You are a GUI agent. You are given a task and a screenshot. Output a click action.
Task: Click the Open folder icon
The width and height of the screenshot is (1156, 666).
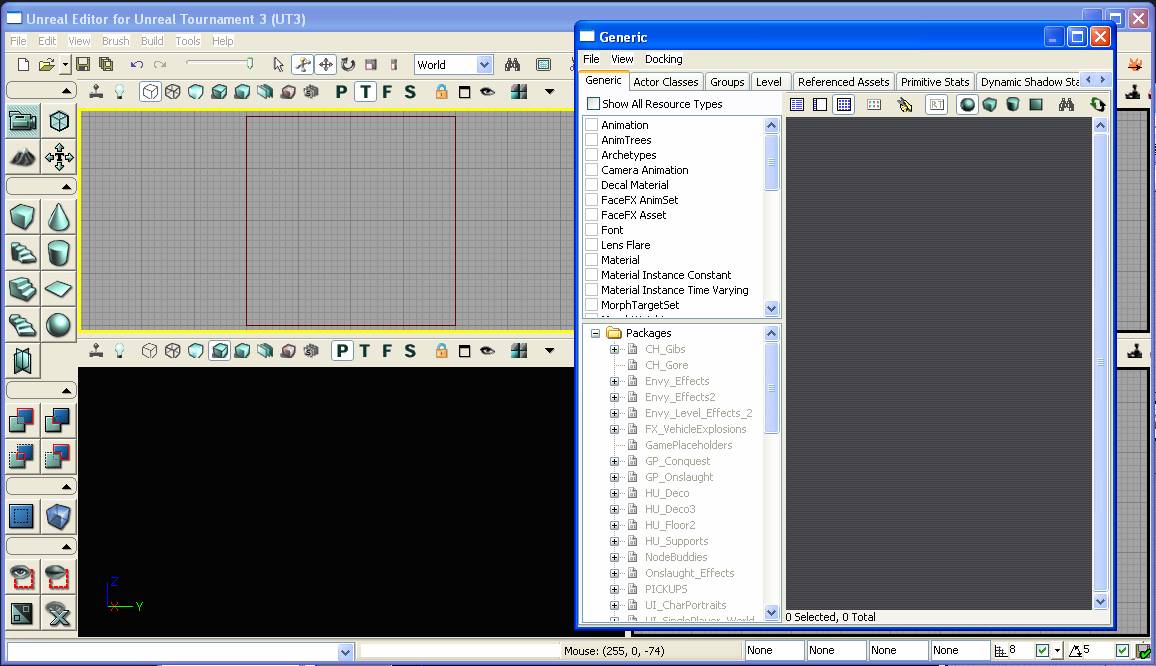[46, 64]
